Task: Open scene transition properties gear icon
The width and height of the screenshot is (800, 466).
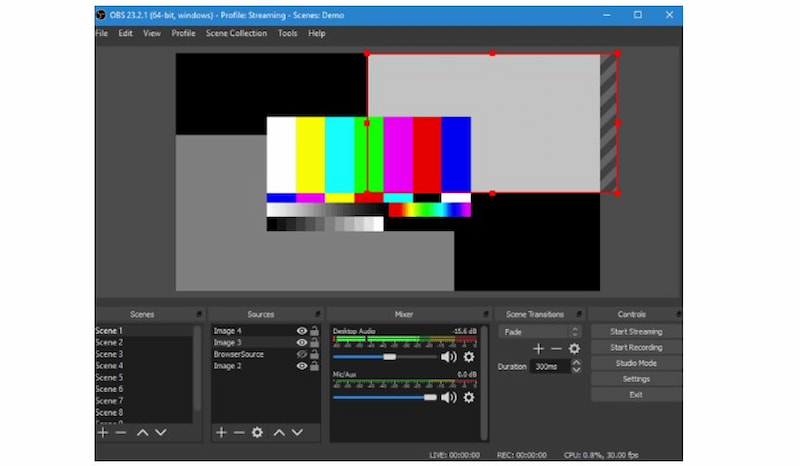Action: (574, 349)
